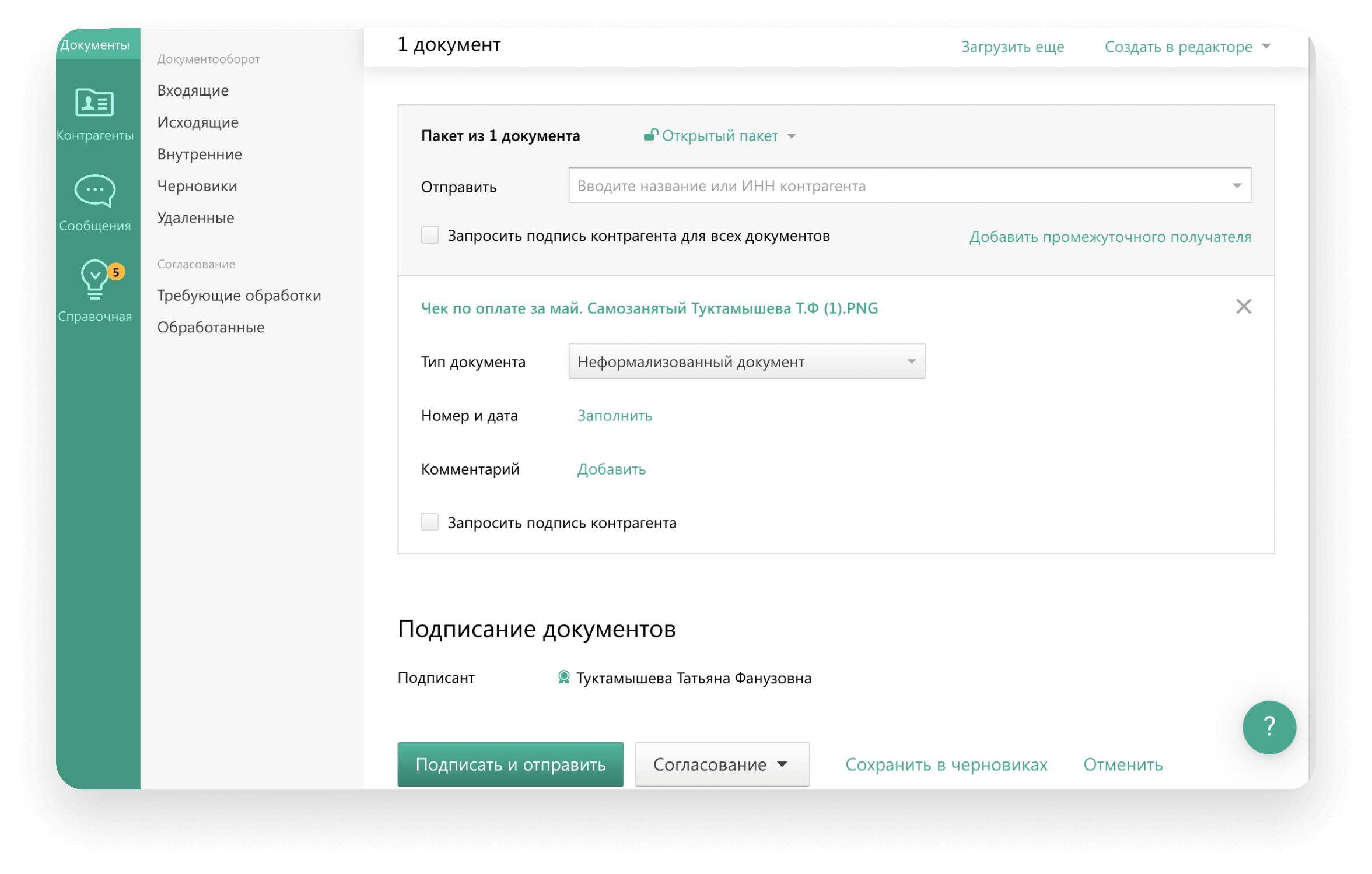
Task: Click the certificate icon beside signer name
Action: coord(563,678)
